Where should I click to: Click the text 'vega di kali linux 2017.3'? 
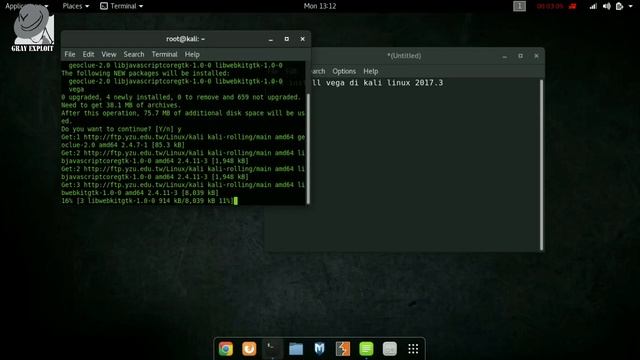click(x=384, y=83)
